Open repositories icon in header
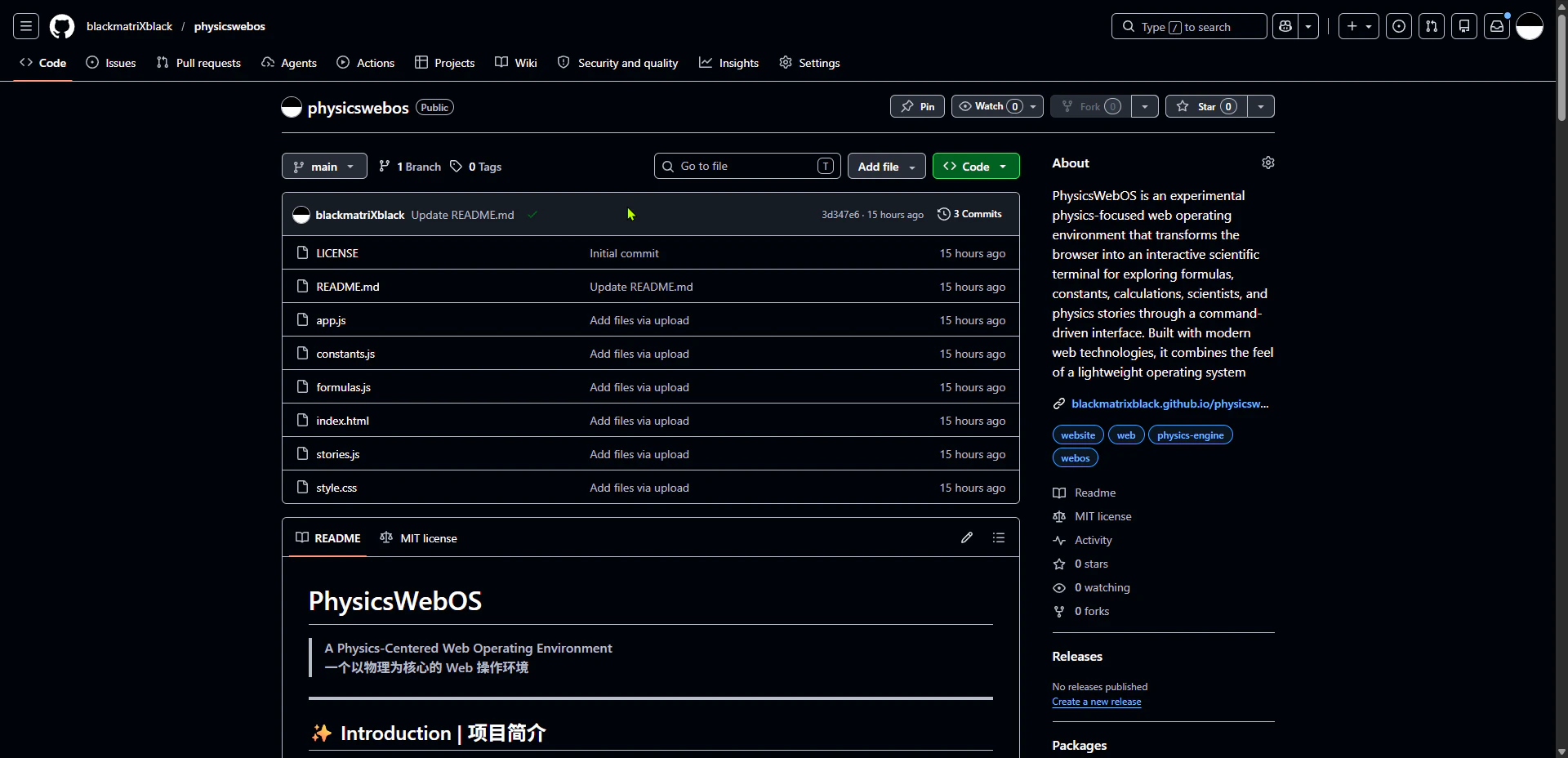This screenshot has height=758, width=1568. pyautogui.click(x=1464, y=26)
